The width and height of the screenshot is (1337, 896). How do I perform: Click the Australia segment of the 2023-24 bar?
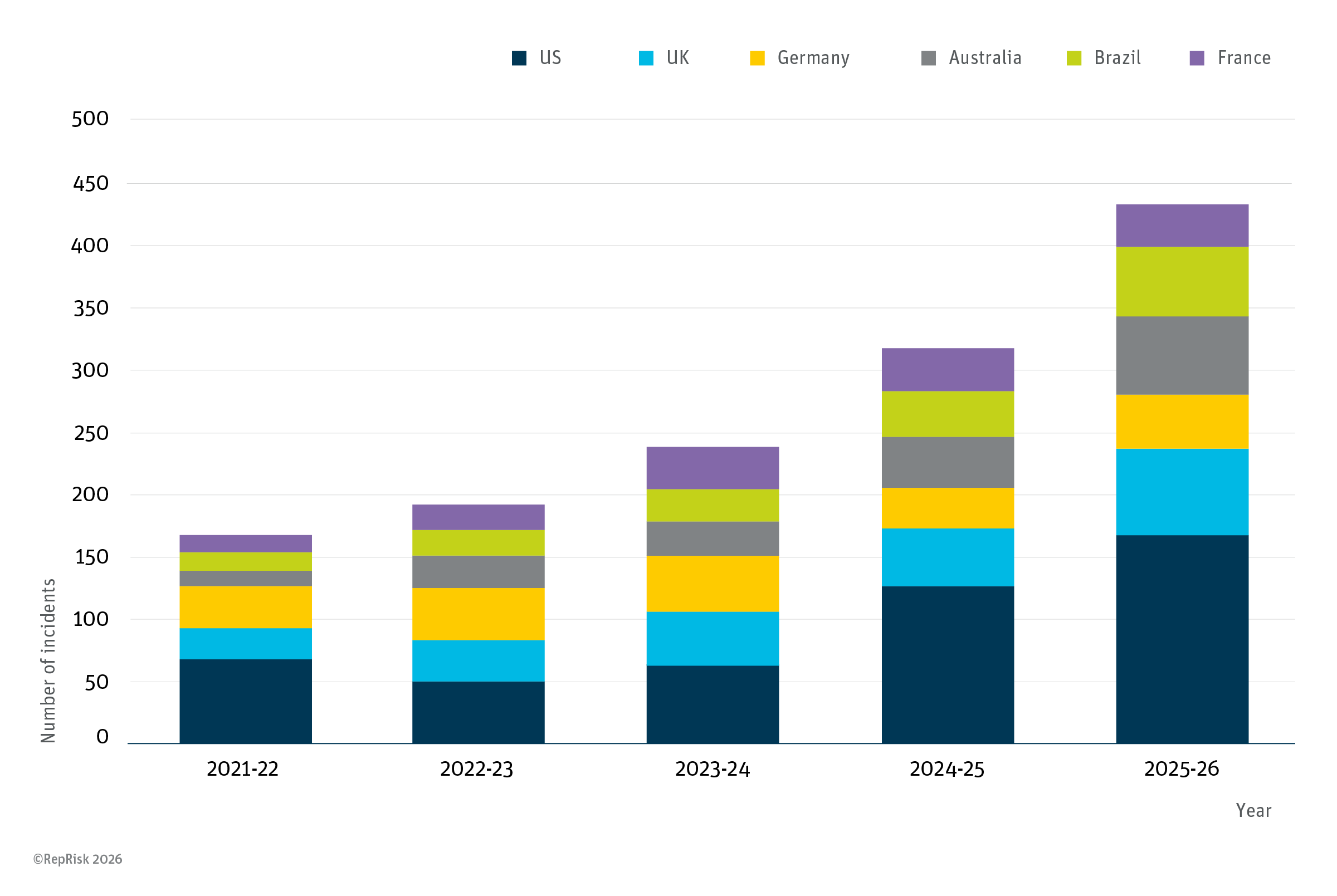click(x=713, y=539)
